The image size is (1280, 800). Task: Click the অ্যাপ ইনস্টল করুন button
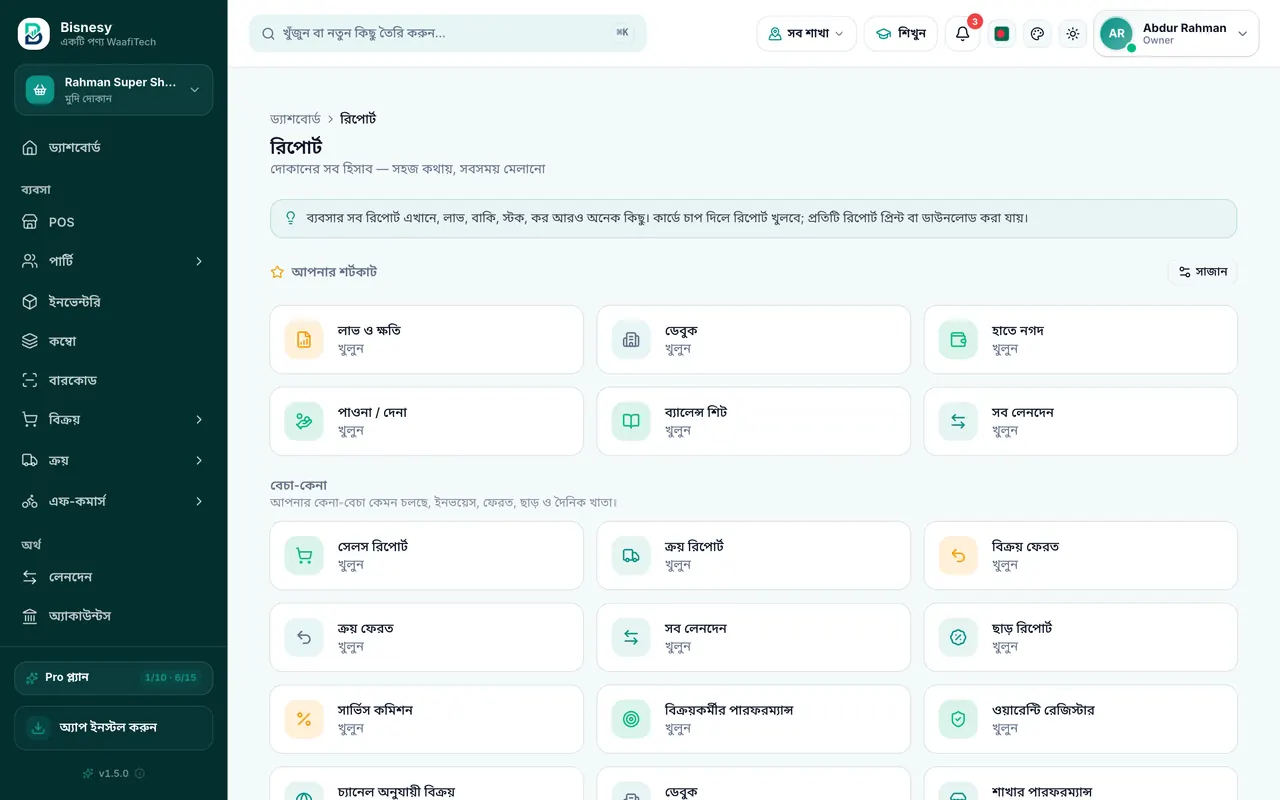click(x=114, y=728)
